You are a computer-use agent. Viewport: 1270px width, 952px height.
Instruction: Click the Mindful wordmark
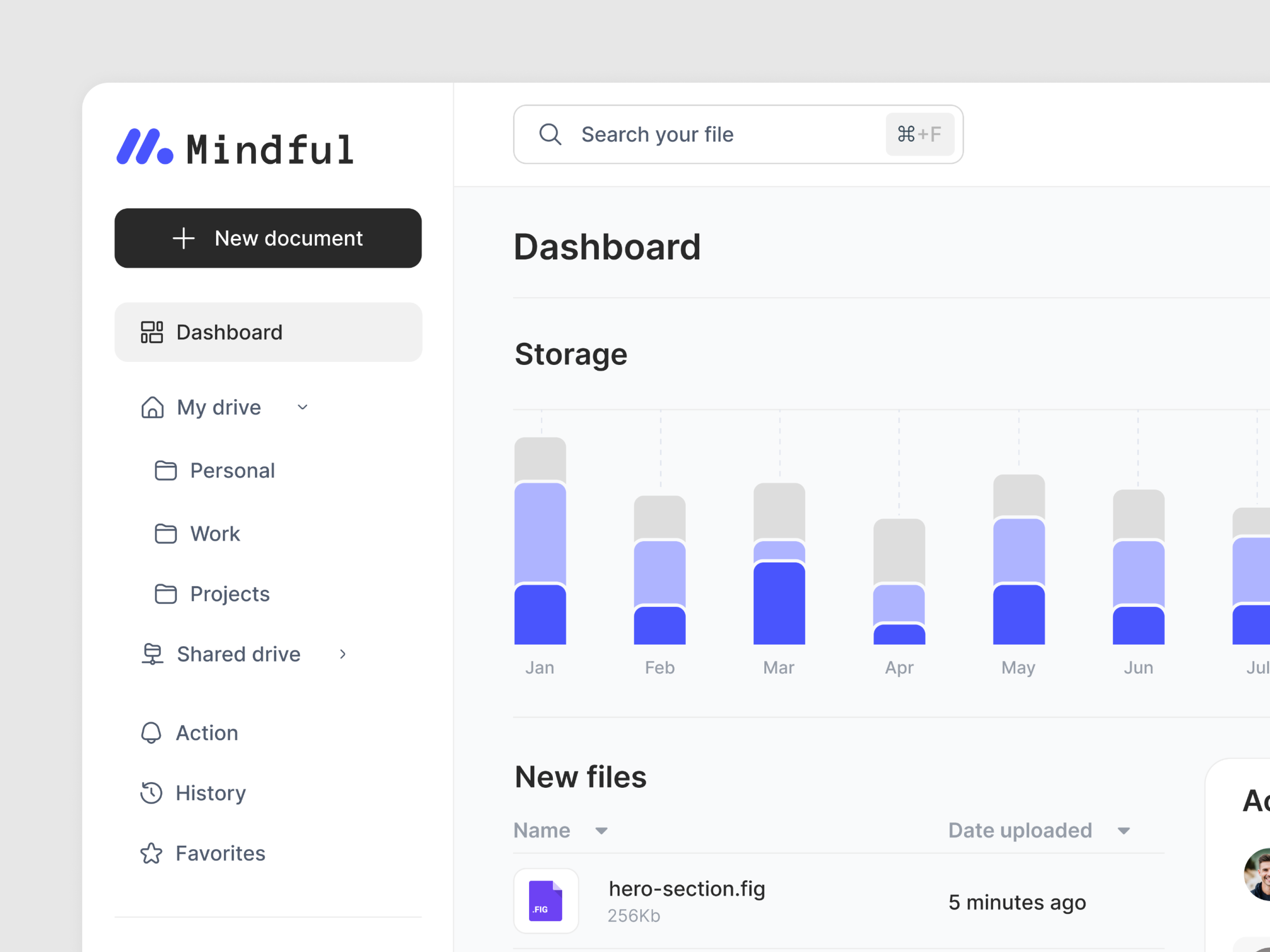pyautogui.click(x=270, y=150)
